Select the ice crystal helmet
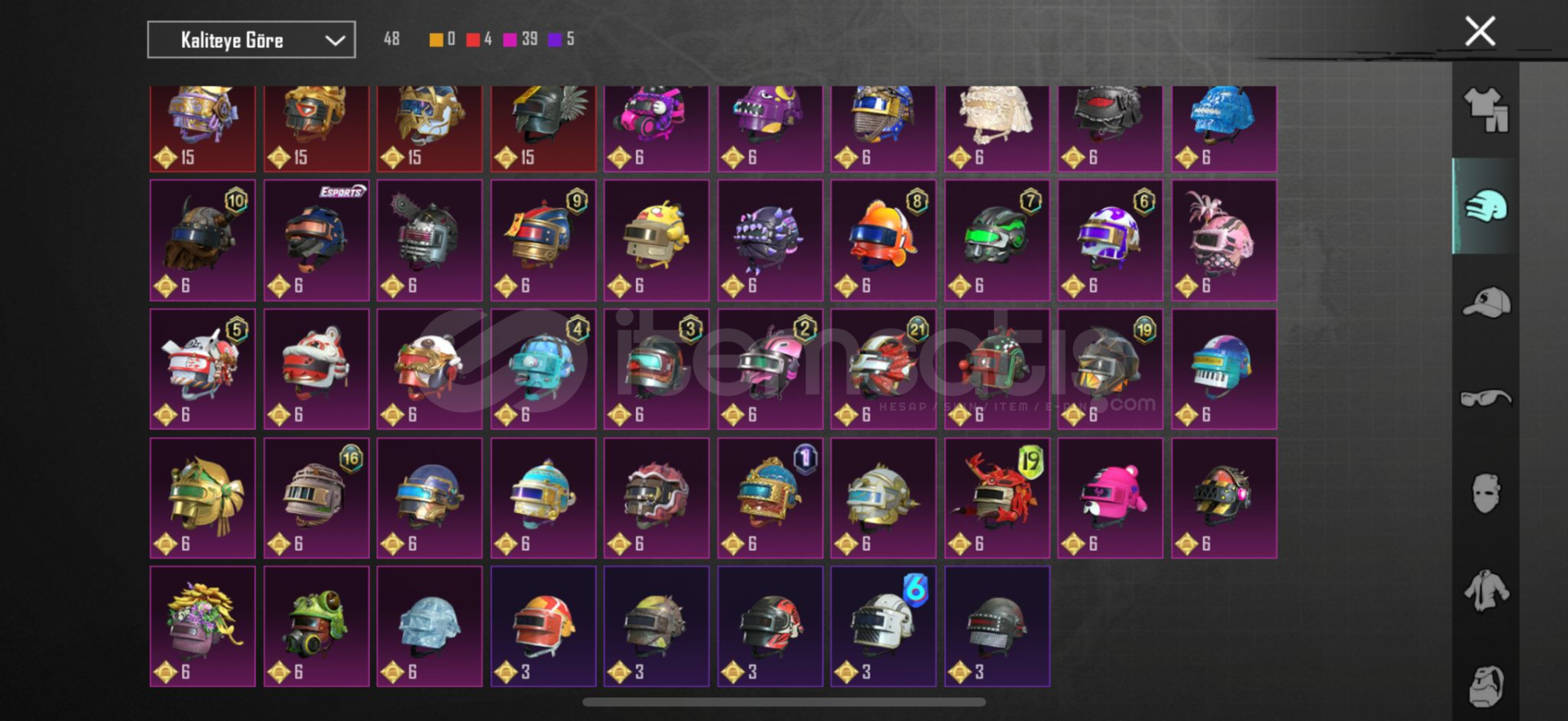Image resolution: width=1568 pixels, height=721 pixels. point(430,626)
